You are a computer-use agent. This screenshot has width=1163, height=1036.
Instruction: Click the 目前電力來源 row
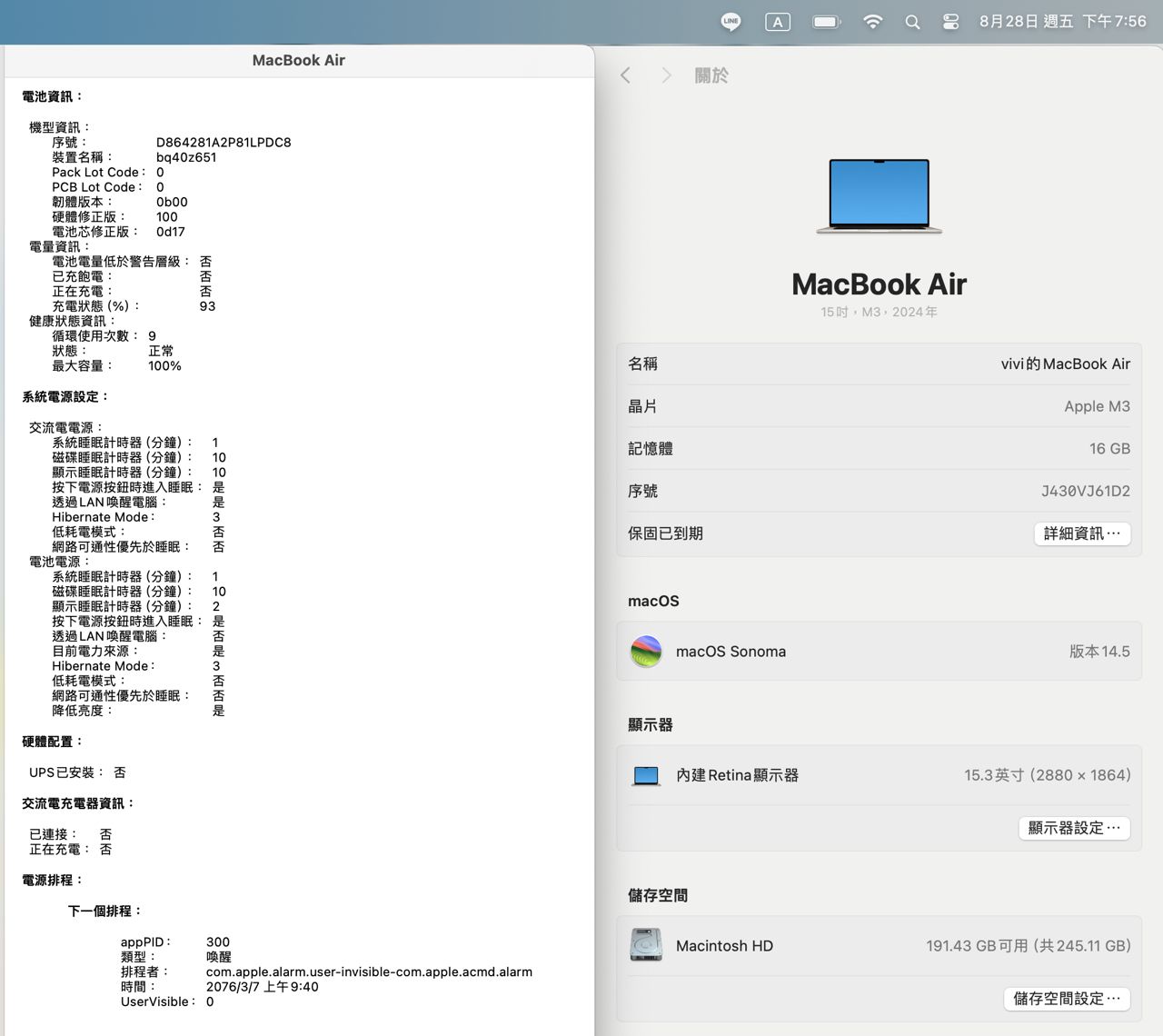pyautogui.click(x=138, y=652)
